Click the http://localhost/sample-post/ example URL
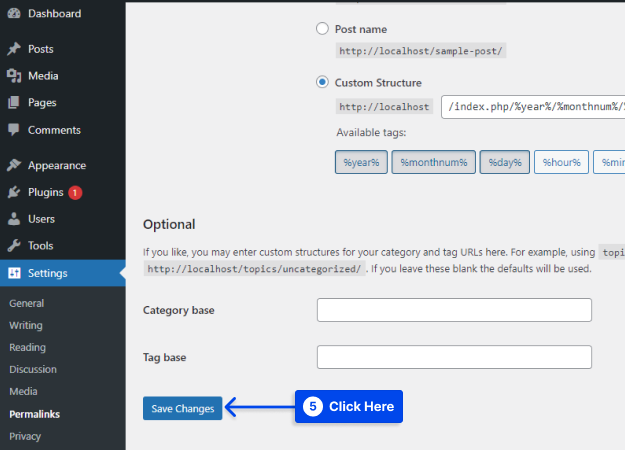The width and height of the screenshot is (625, 450). pyautogui.click(x=421, y=51)
